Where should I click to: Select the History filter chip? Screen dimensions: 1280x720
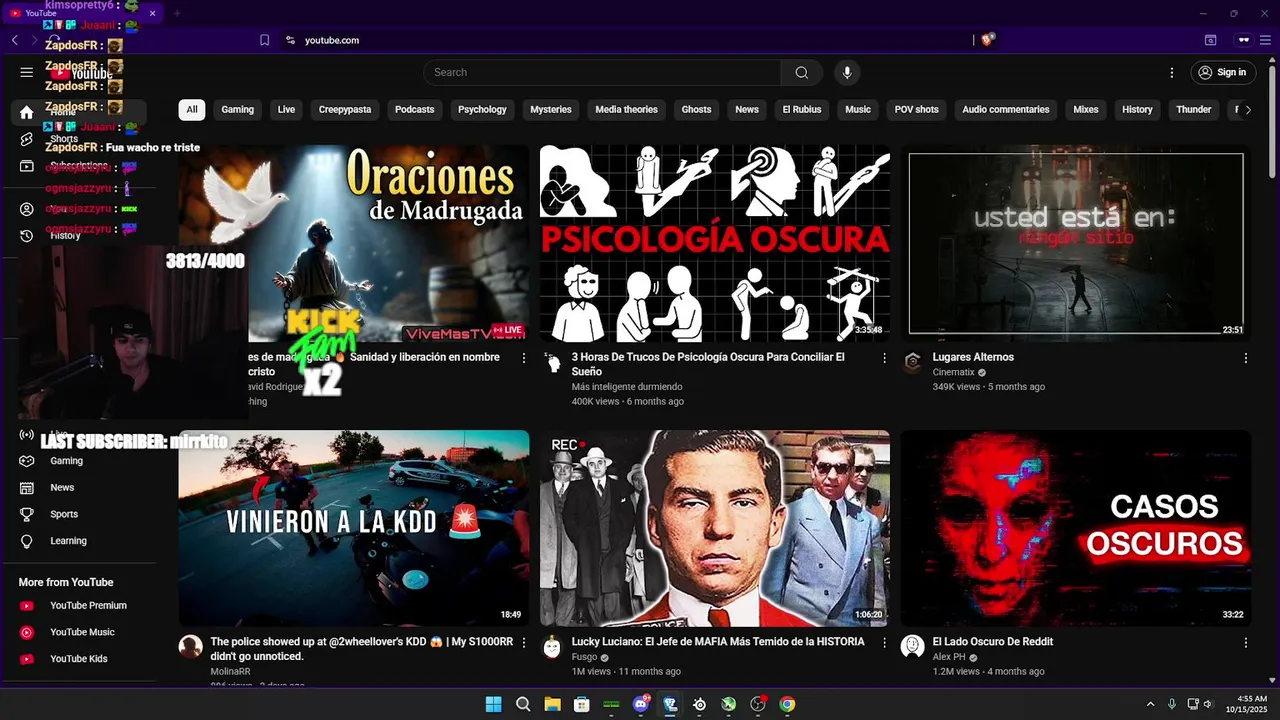1137,110
